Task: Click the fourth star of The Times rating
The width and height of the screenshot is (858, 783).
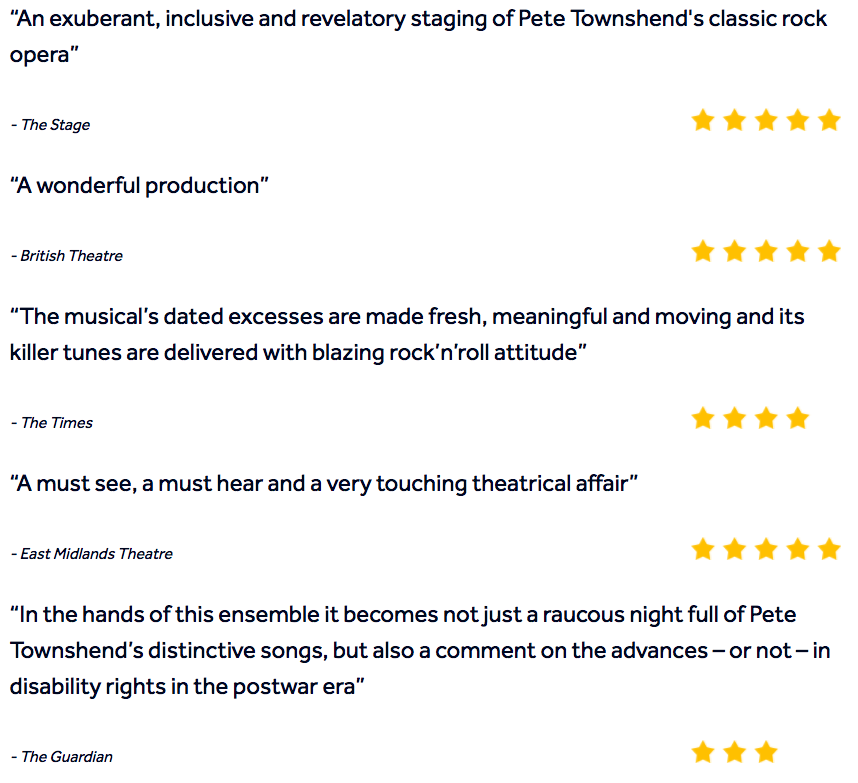Action: 798,418
